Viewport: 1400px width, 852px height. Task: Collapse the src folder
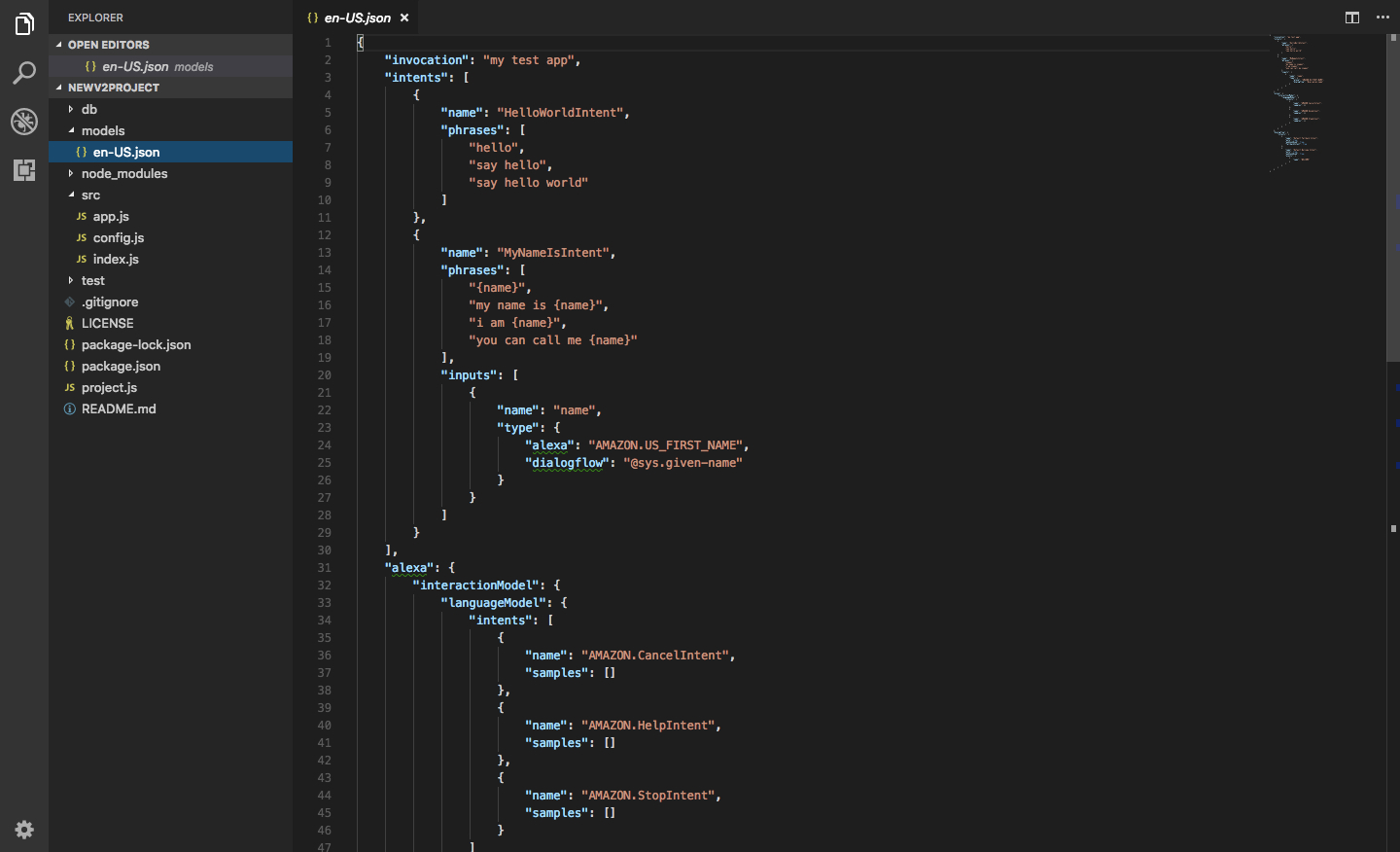90,195
